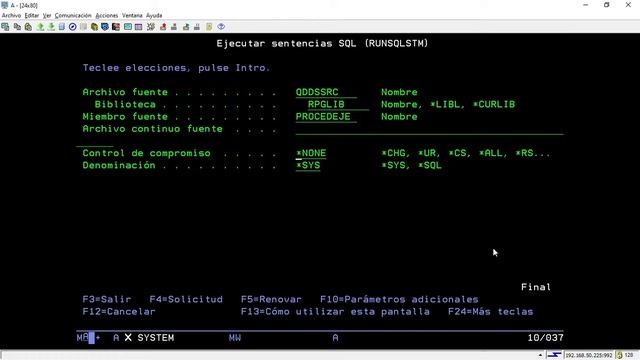Click the empty Archivo continuo fuente field
This screenshot has height=360, width=640.
pos(429,129)
